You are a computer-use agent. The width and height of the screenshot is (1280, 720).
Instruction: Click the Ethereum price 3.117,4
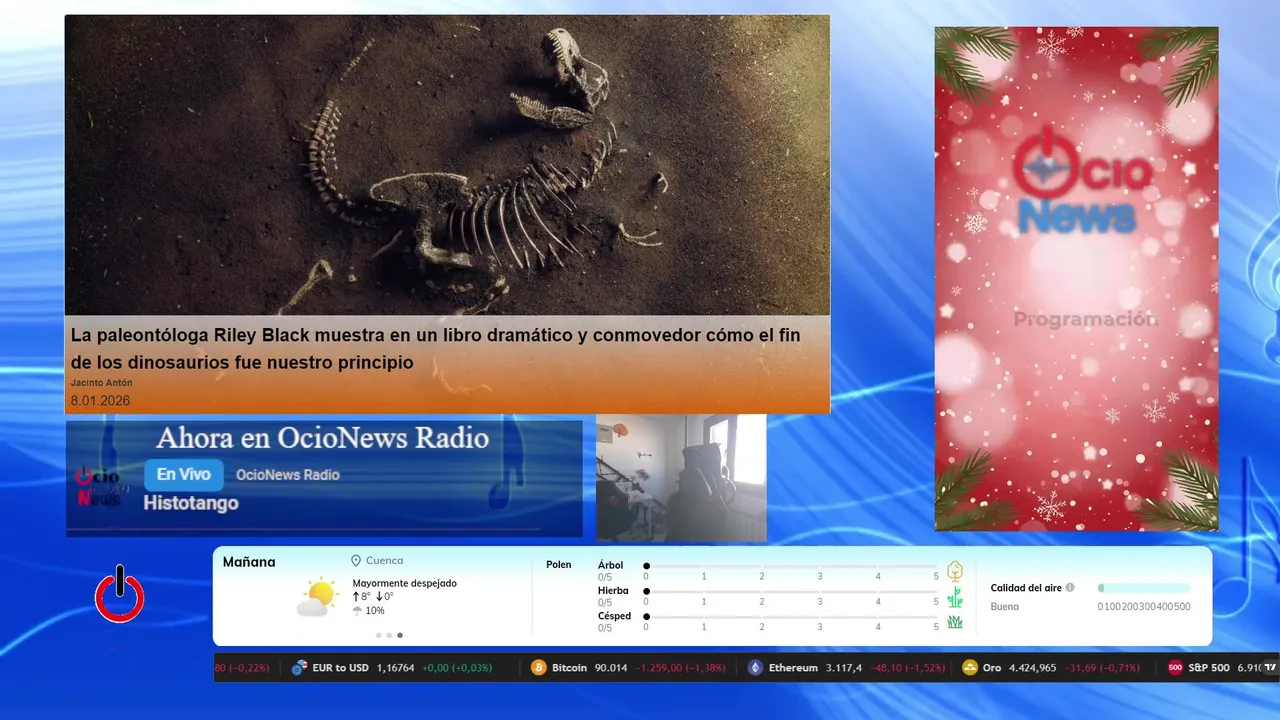click(x=844, y=668)
